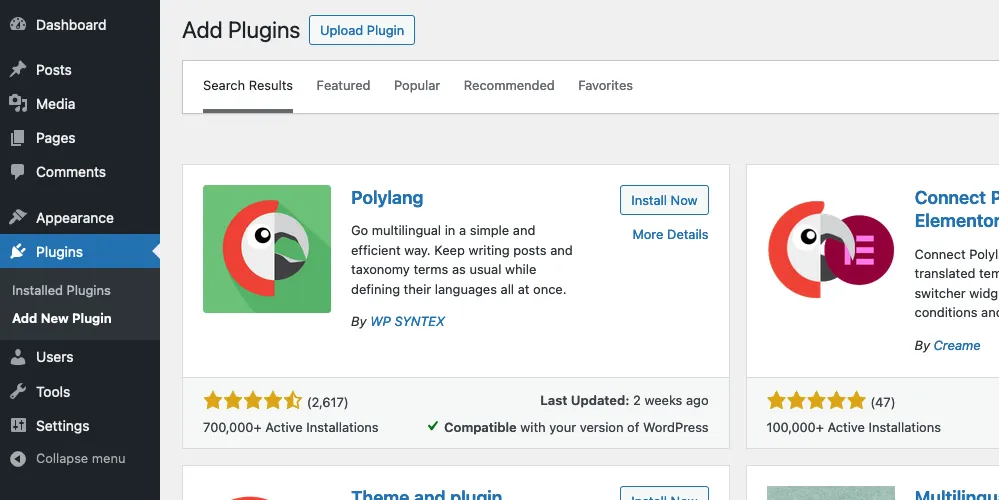
Task: Switch to the Popular tab
Action: click(417, 85)
